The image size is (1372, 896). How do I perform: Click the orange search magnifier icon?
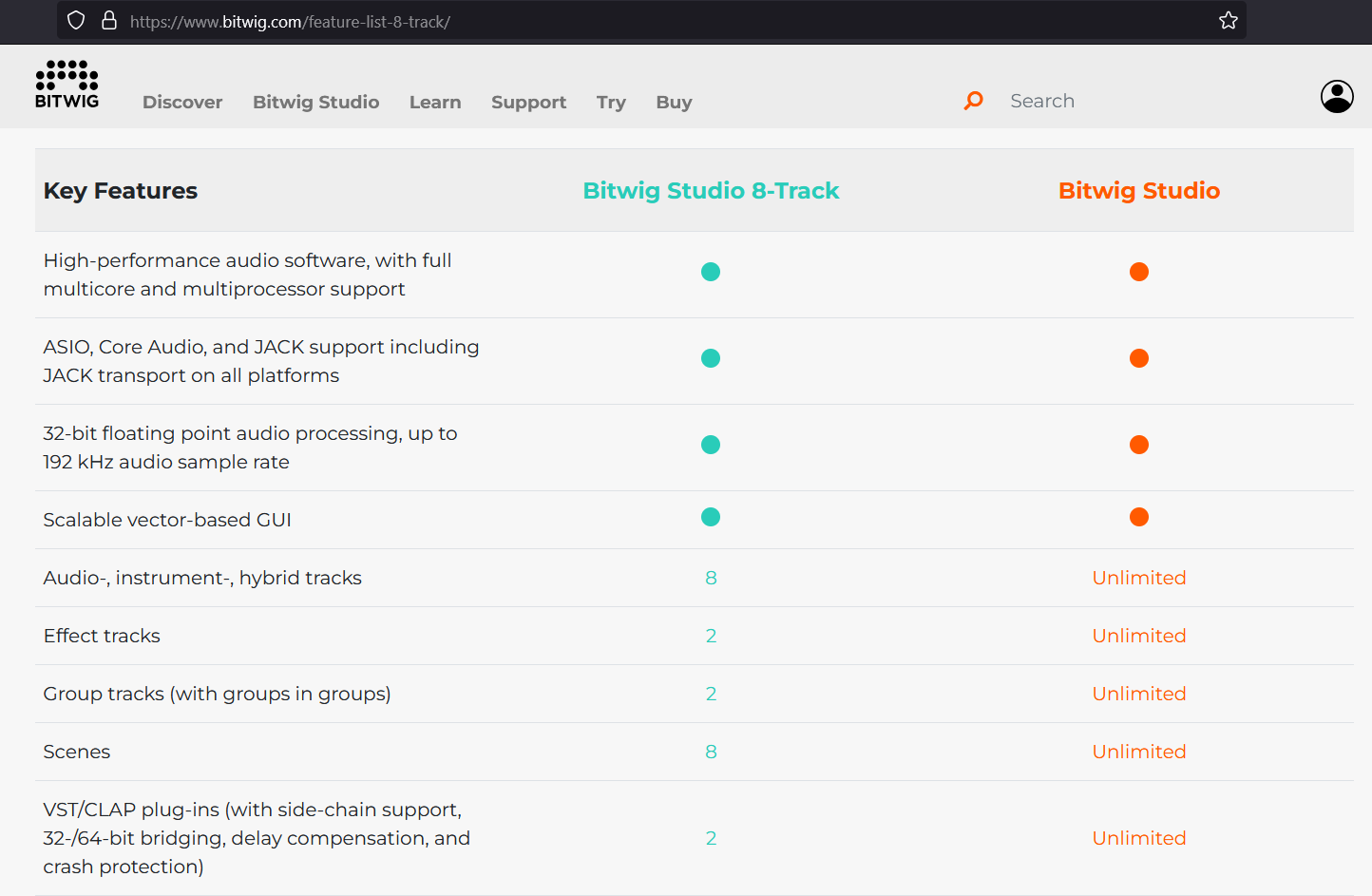click(x=973, y=101)
